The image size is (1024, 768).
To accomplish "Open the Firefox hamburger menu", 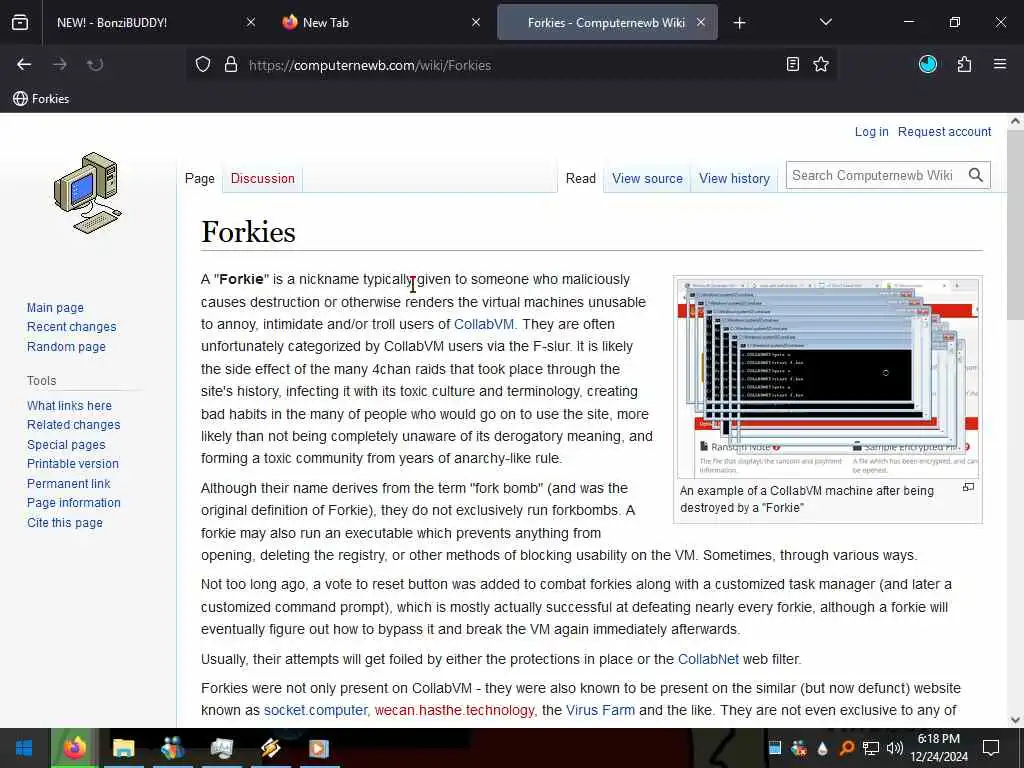I will [999, 64].
